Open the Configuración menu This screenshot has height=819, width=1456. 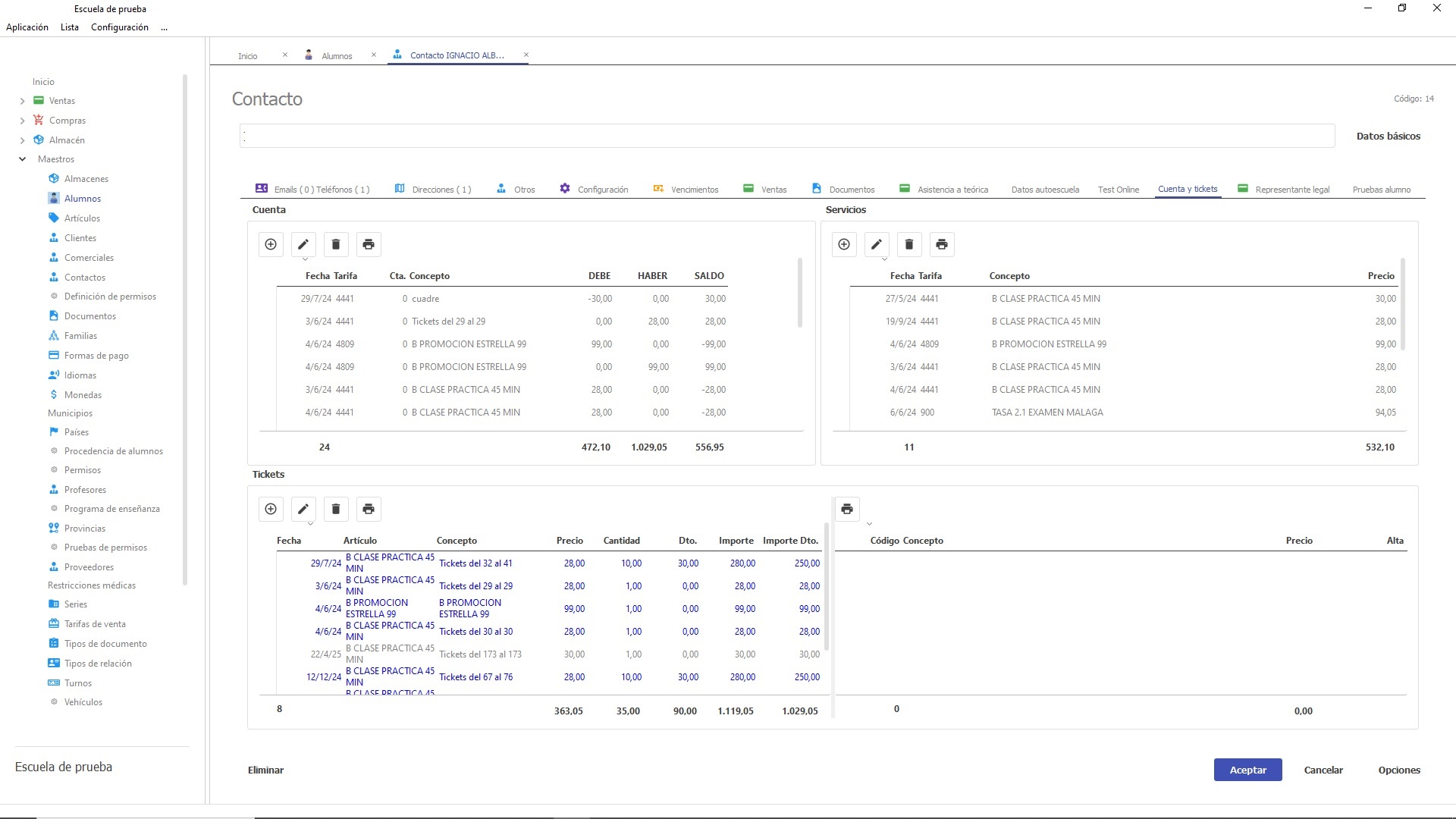click(x=119, y=27)
